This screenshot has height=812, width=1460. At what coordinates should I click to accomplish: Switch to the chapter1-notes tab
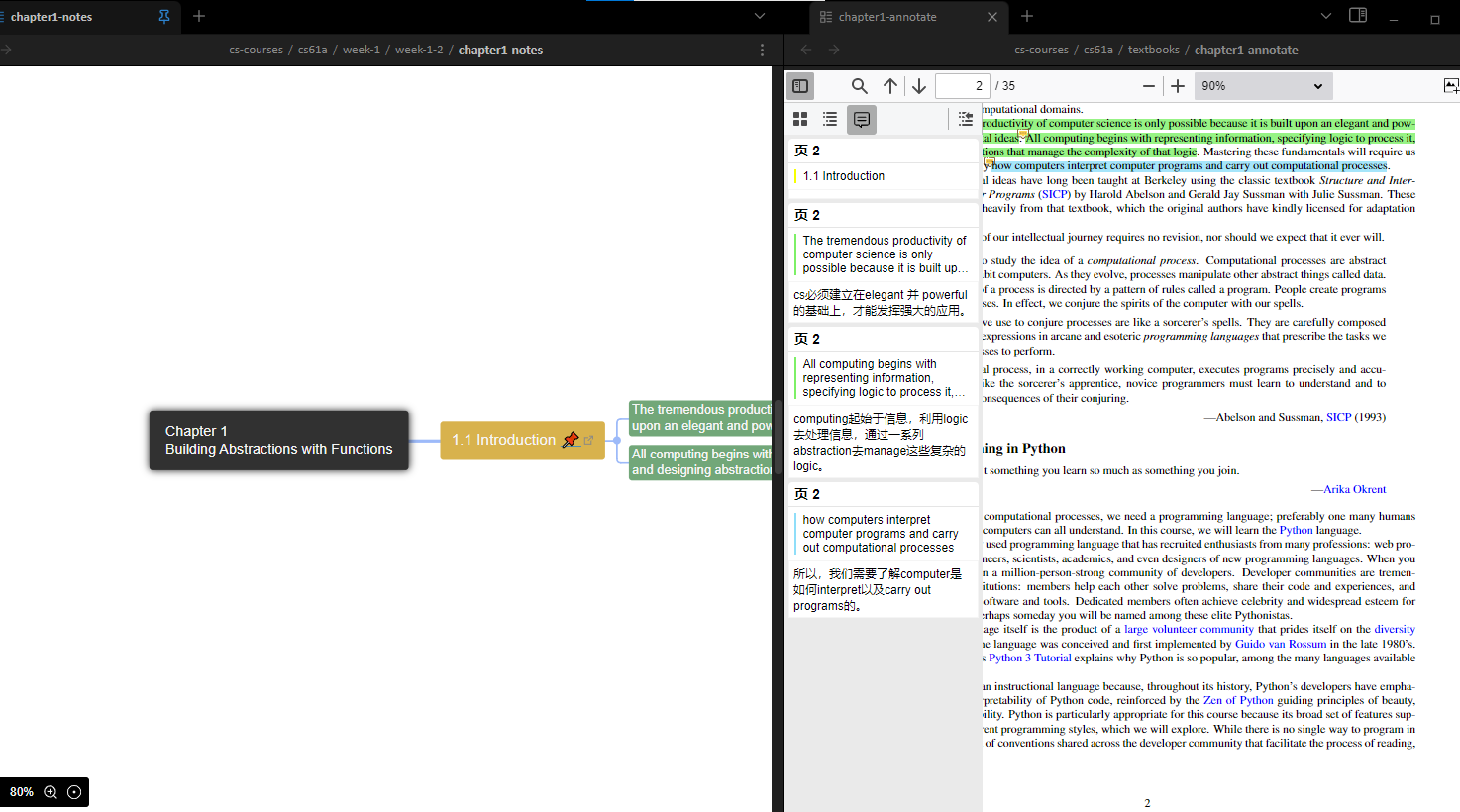[52, 17]
